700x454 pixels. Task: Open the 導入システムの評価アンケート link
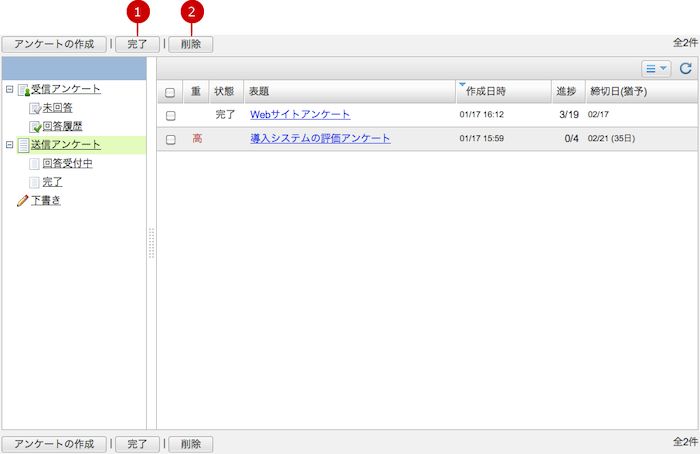pos(320,138)
